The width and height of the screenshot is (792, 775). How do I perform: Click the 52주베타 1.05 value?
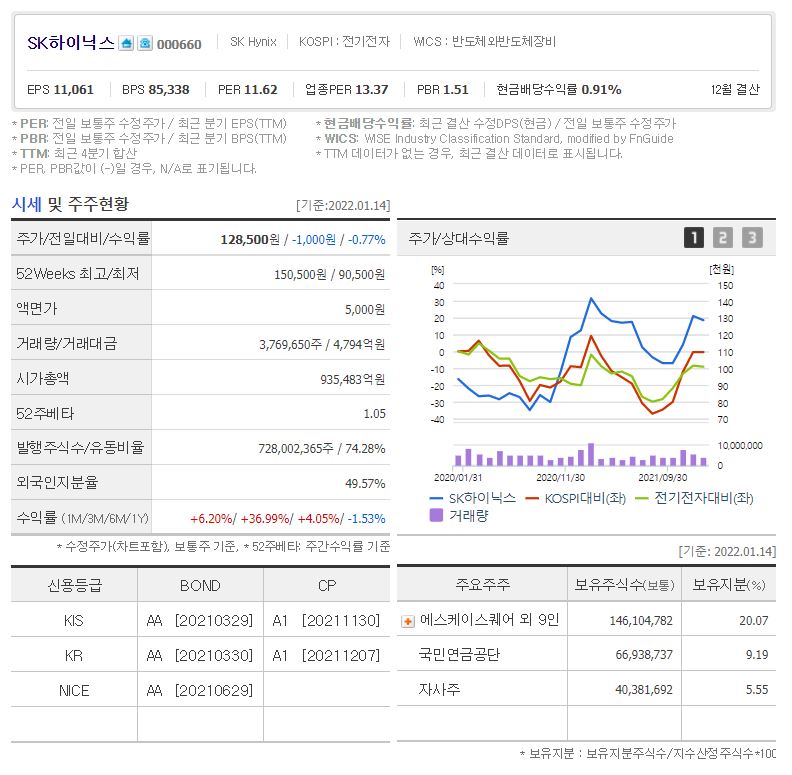coord(374,414)
